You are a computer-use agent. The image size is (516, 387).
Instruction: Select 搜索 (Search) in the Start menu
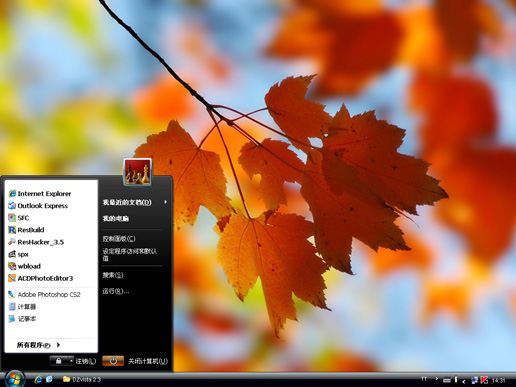click(113, 275)
